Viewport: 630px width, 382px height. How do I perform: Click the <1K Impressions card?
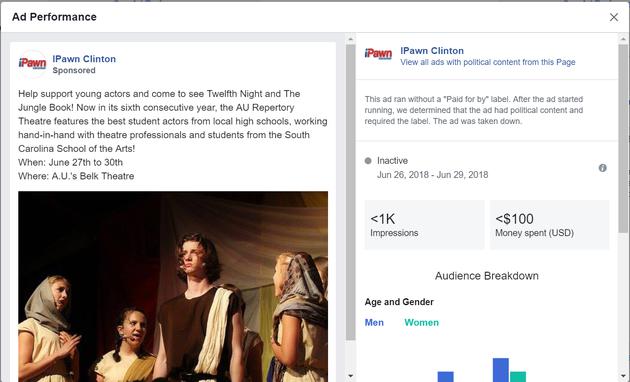(424, 225)
